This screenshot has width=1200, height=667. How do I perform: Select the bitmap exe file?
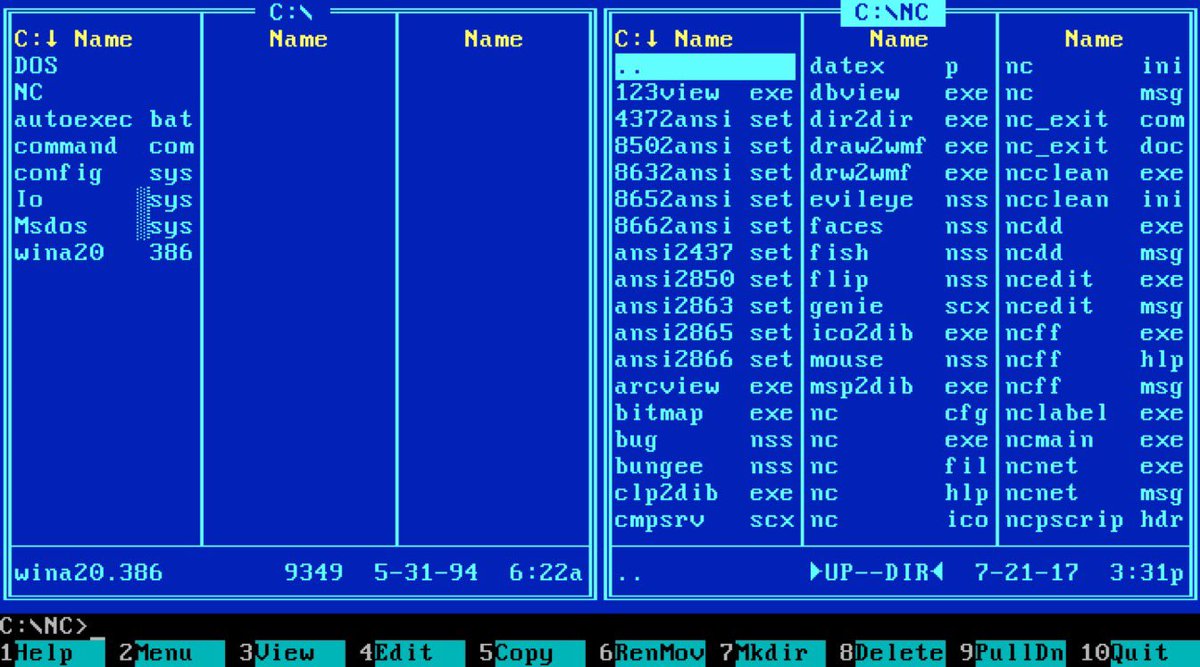point(704,413)
